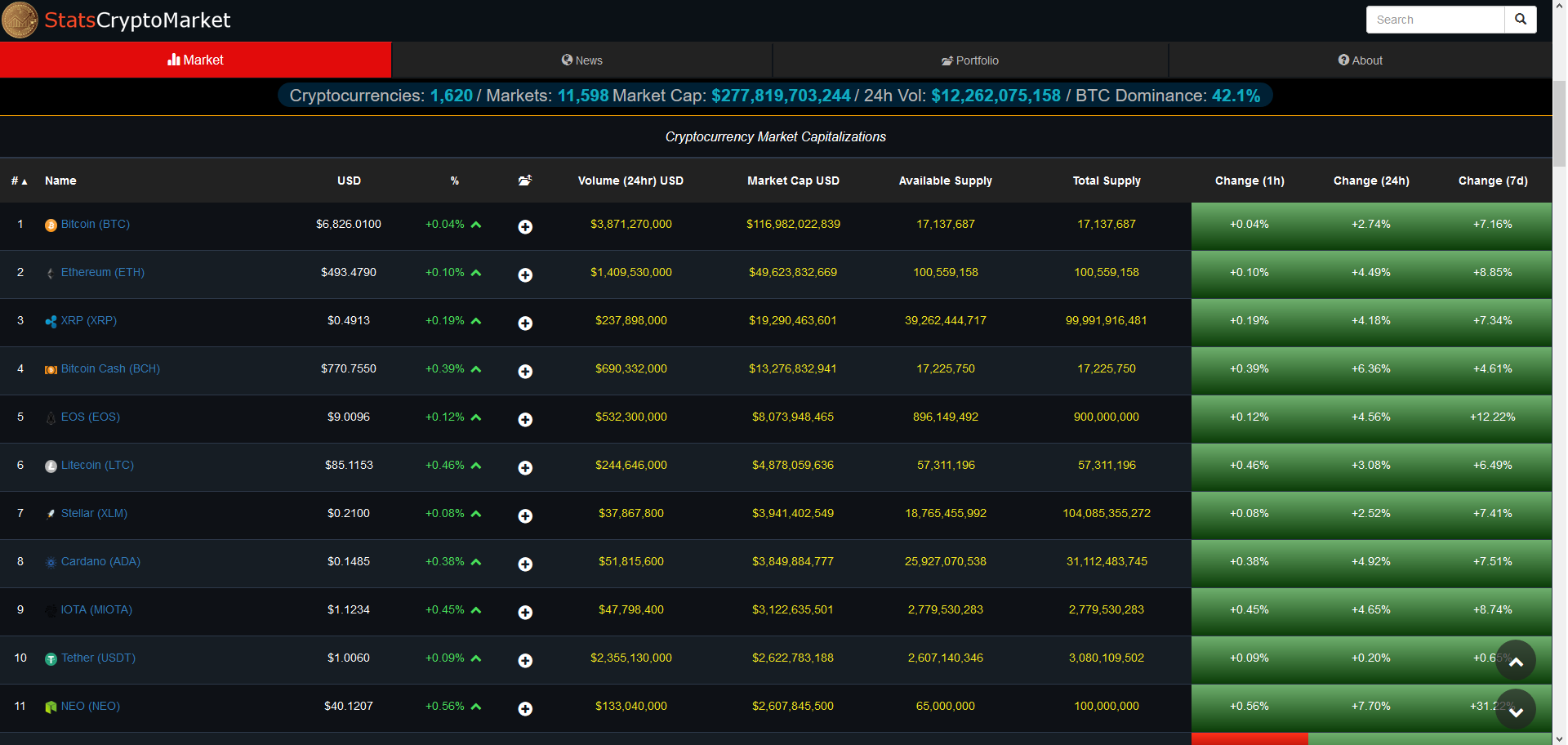Sort by percent change column
The width and height of the screenshot is (1568, 745).
coord(455,181)
